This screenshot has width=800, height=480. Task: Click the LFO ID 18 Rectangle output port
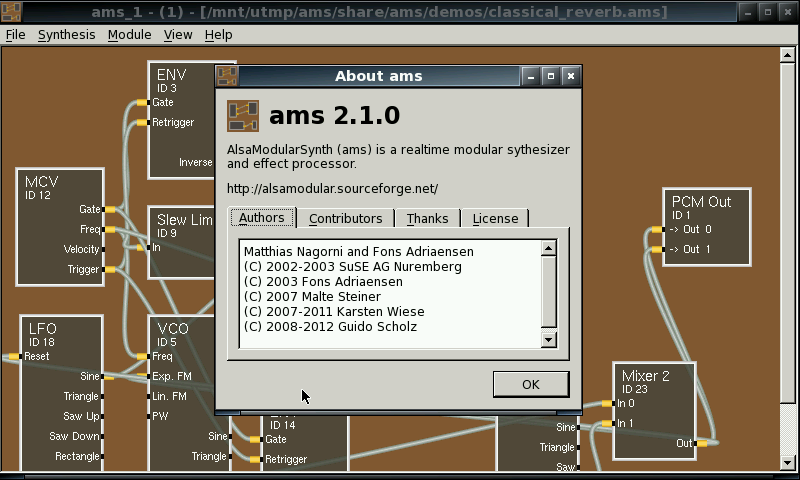103,456
